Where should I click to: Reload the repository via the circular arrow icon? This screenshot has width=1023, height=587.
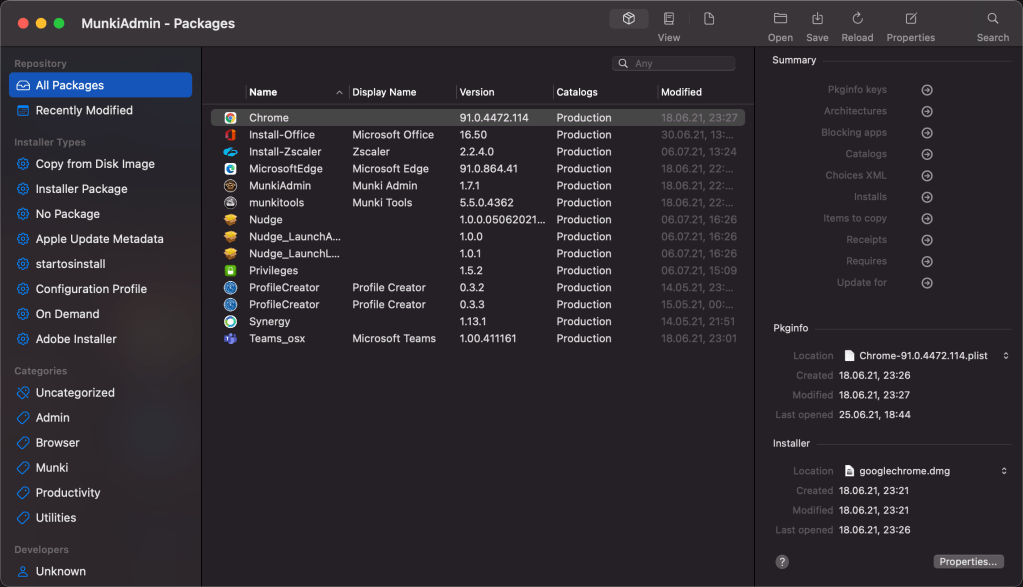click(856, 18)
